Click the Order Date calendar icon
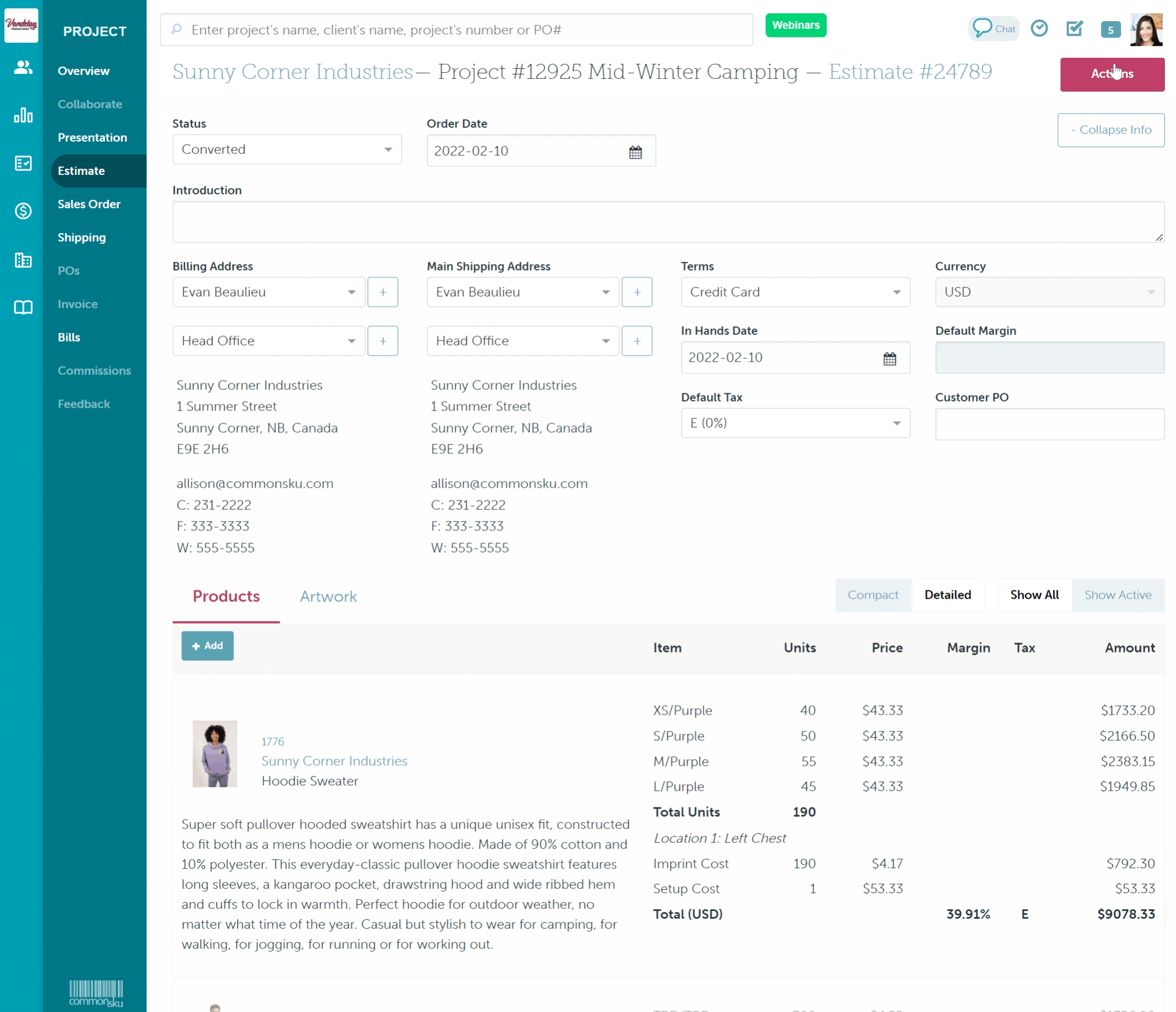Screen dimensions: 1176x1012 click(635, 152)
